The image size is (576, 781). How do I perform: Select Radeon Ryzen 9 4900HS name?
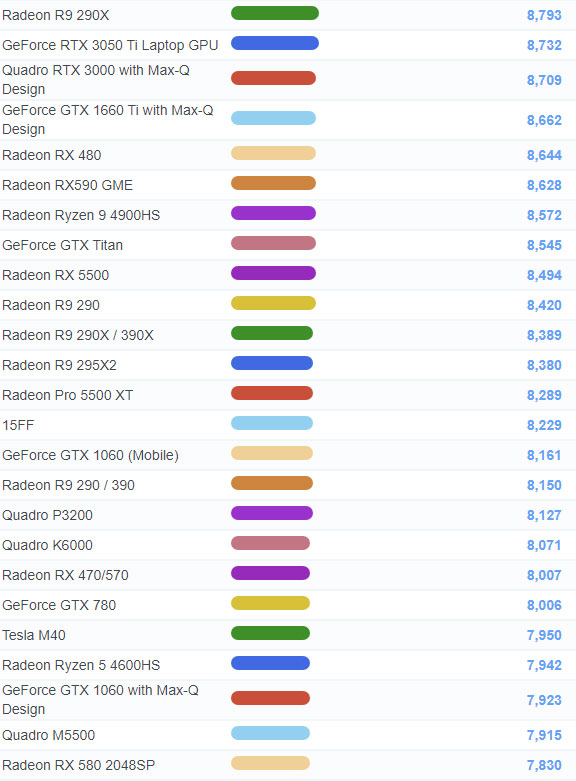click(81, 215)
